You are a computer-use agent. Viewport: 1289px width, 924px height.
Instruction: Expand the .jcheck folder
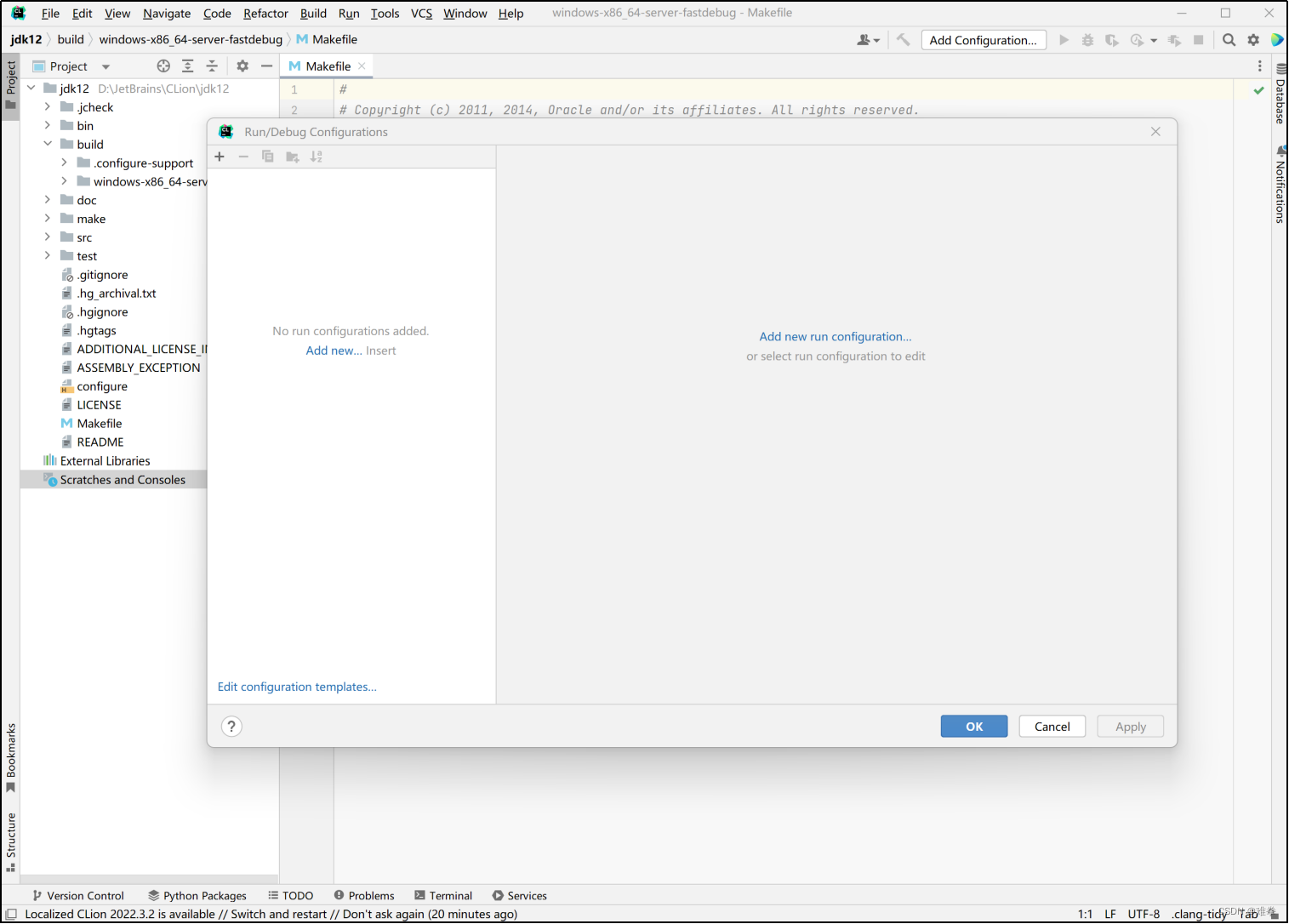[48, 107]
